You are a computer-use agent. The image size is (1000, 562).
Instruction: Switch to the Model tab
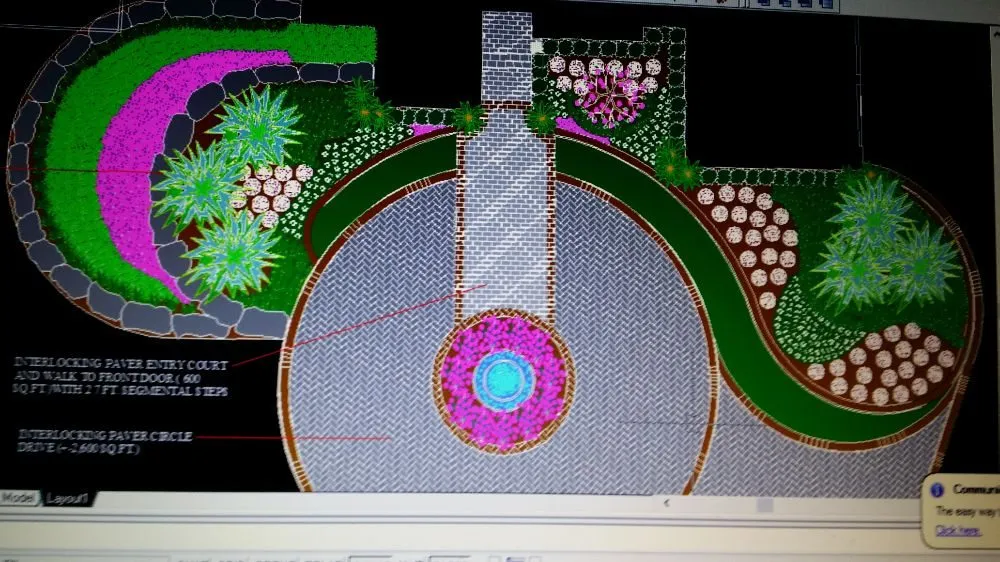18,497
